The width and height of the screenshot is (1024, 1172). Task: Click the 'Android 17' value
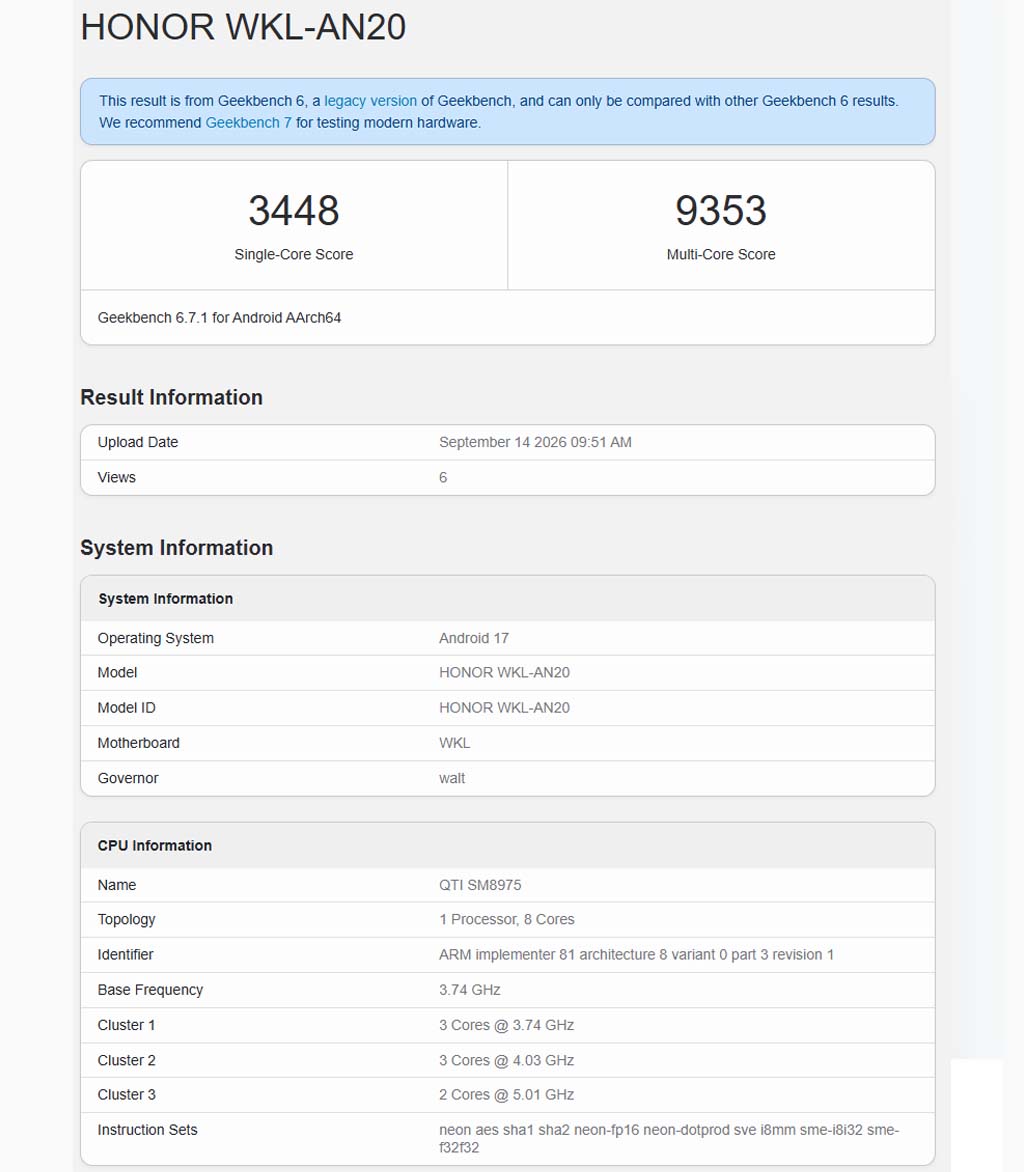(x=474, y=638)
